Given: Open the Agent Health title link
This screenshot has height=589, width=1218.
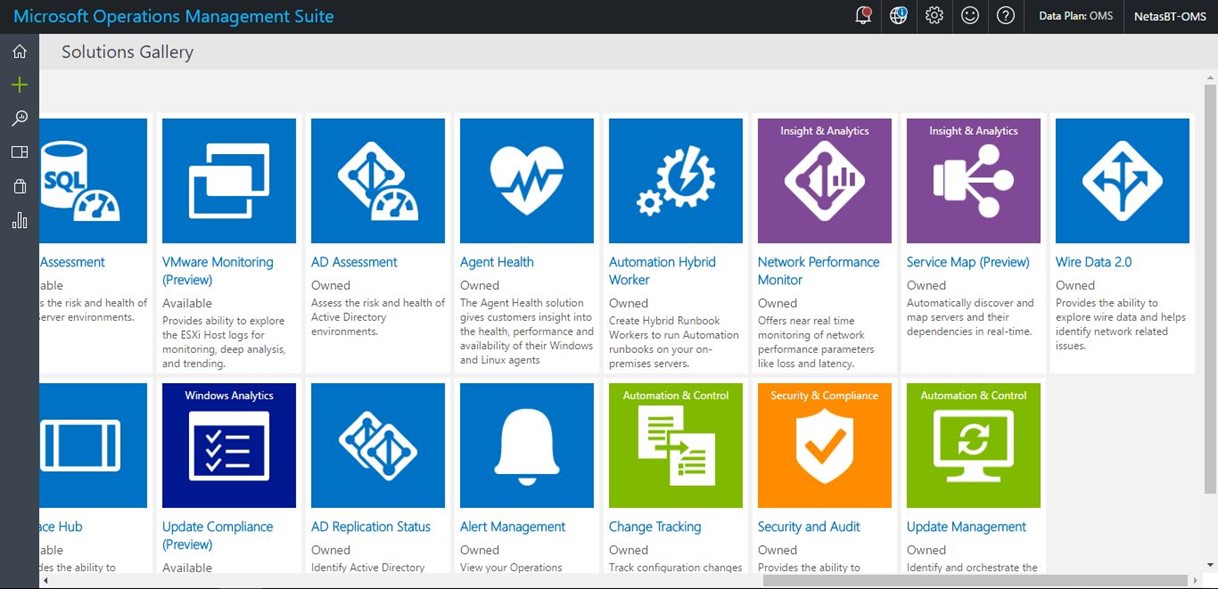Looking at the screenshot, I should [497, 262].
